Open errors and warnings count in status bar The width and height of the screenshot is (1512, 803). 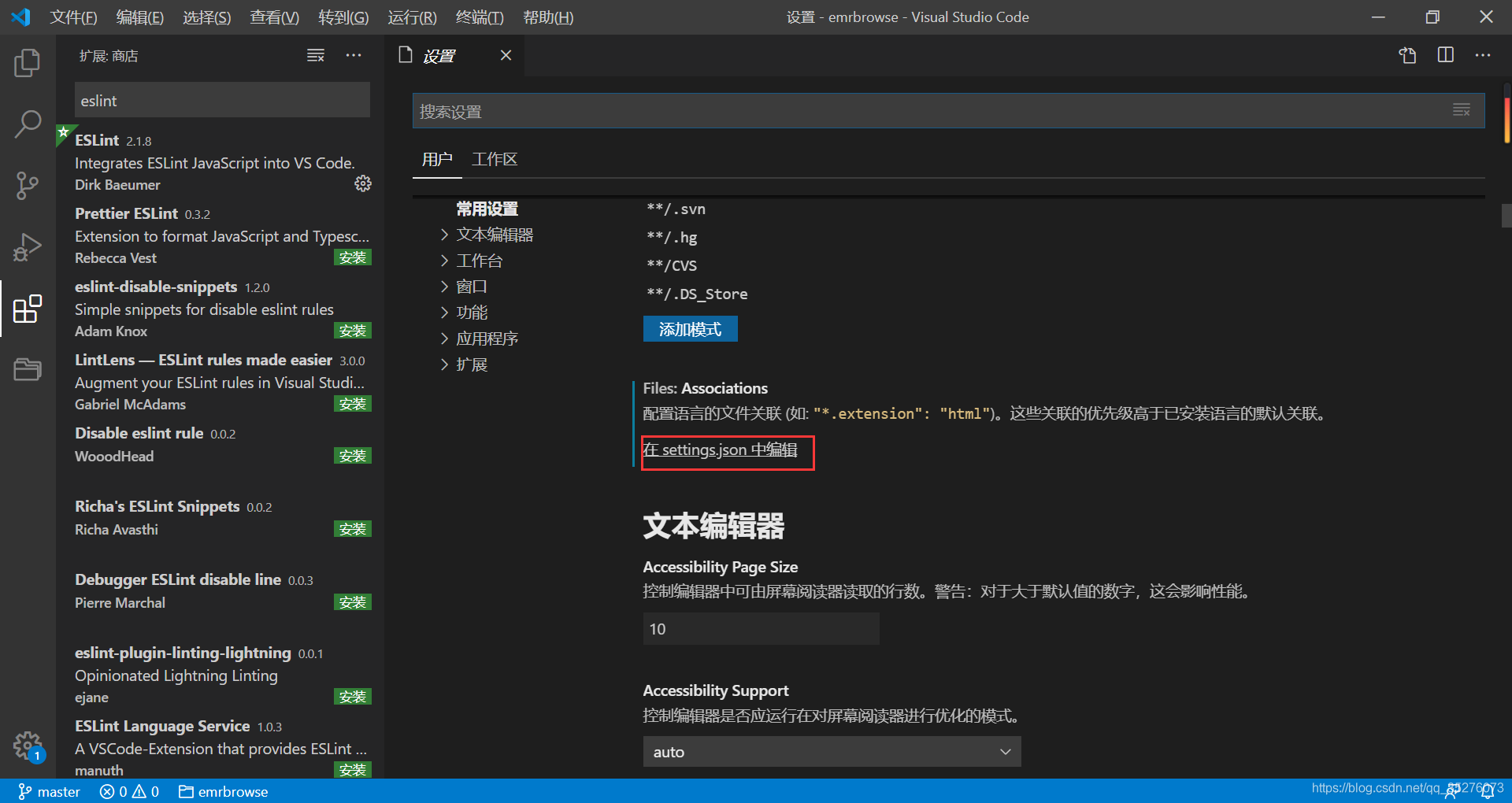(129, 791)
